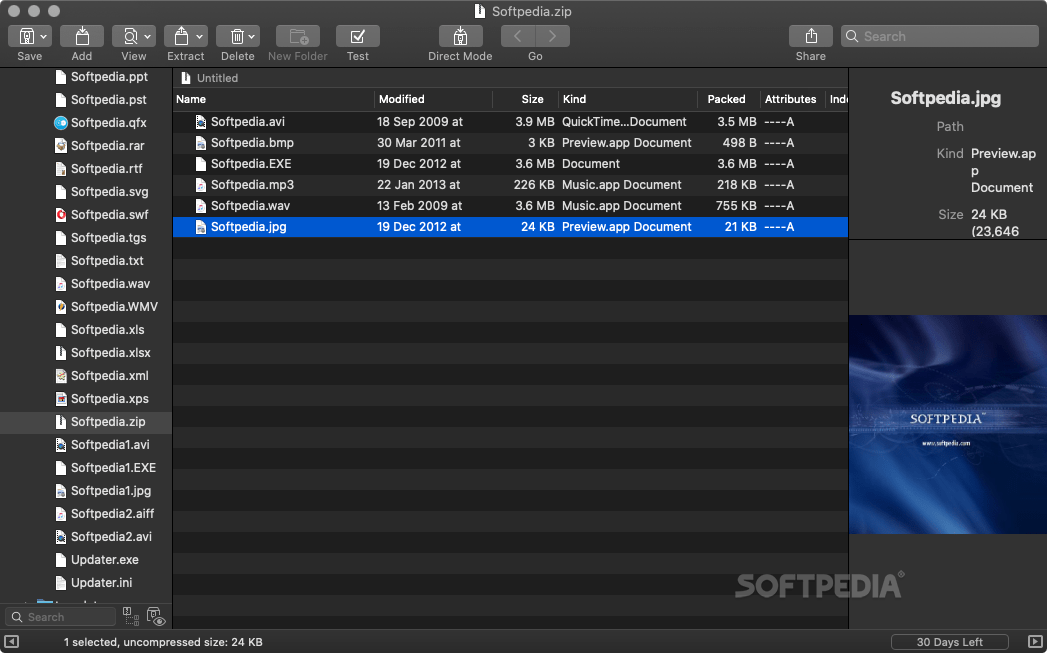1047x653 pixels.
Task: Sort by the Modified column header
Action: [x=433, y=99]
